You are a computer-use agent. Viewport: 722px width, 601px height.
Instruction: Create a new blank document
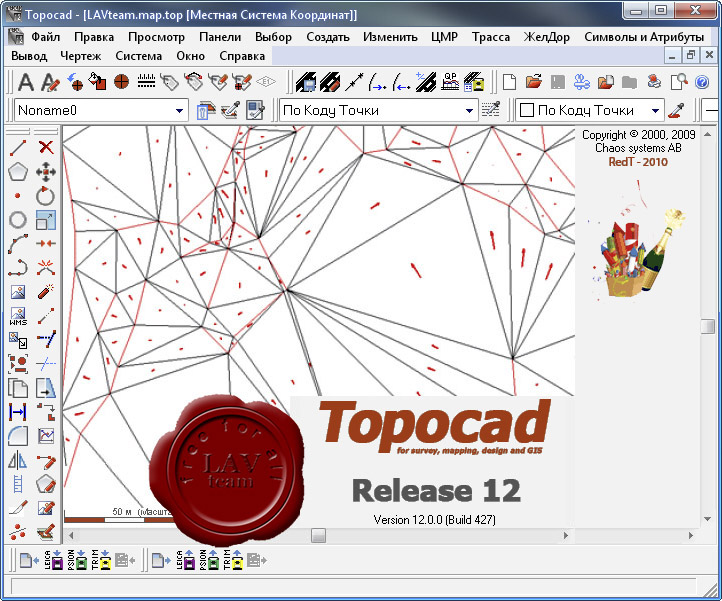[509, 82]
